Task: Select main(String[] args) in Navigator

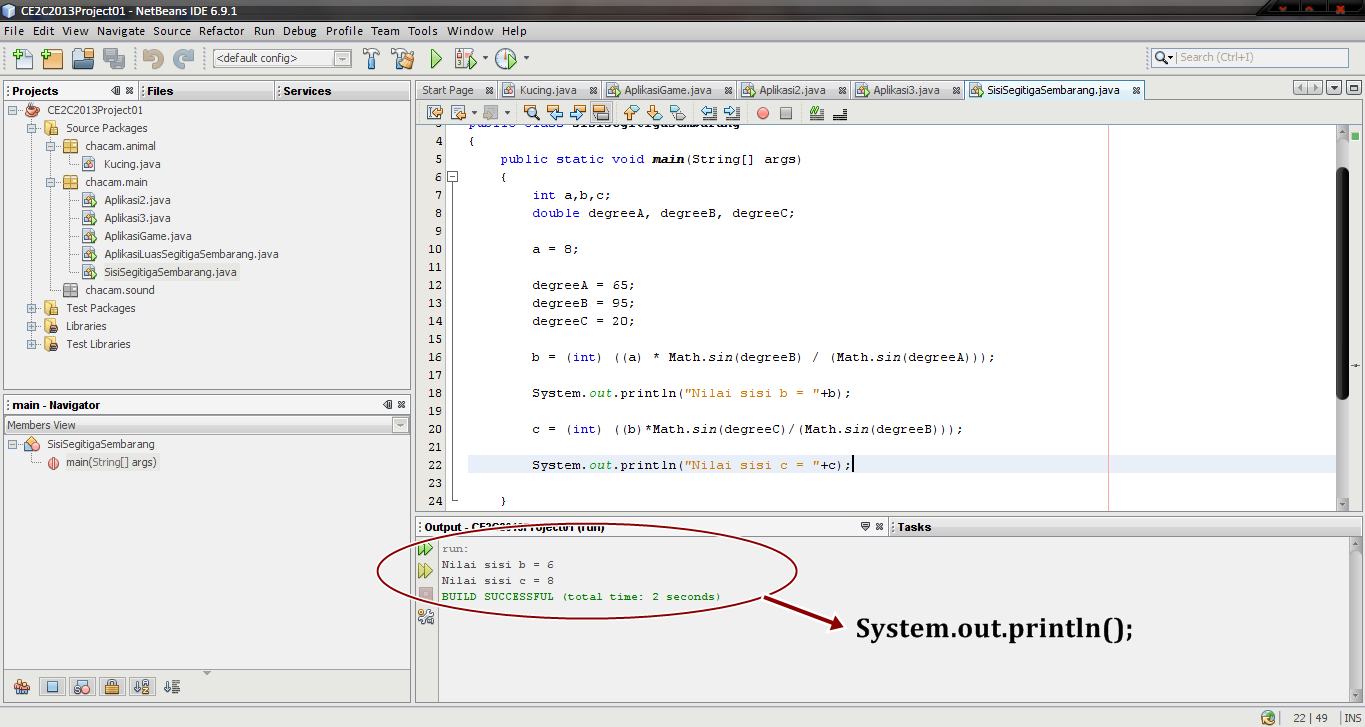Action: coord(112,462)
